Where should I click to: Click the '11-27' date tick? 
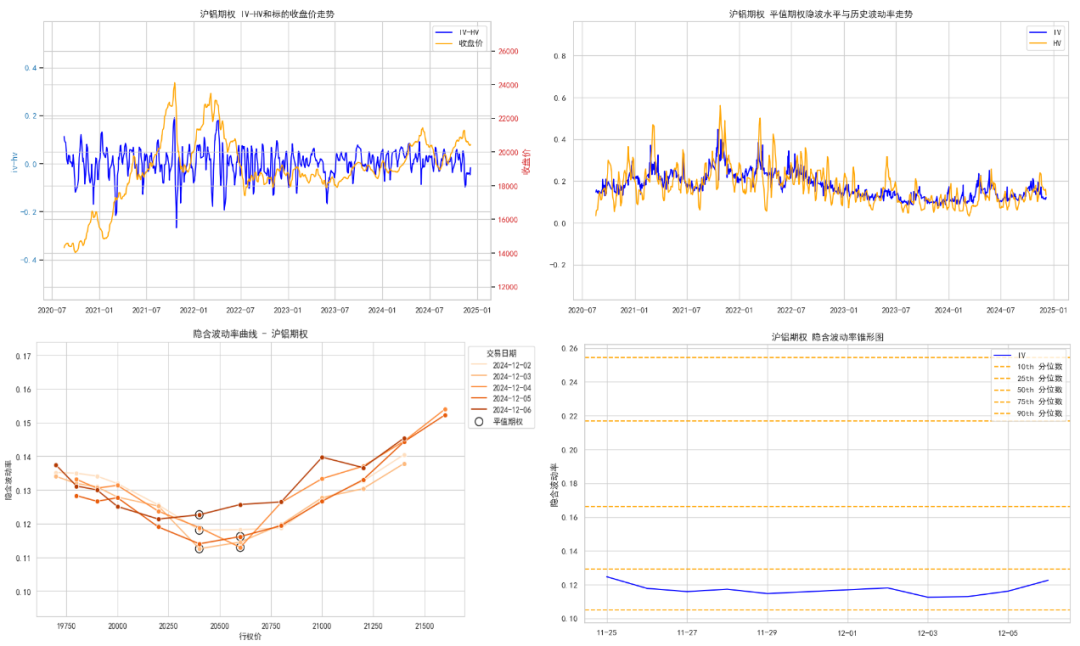coord(687,632)
